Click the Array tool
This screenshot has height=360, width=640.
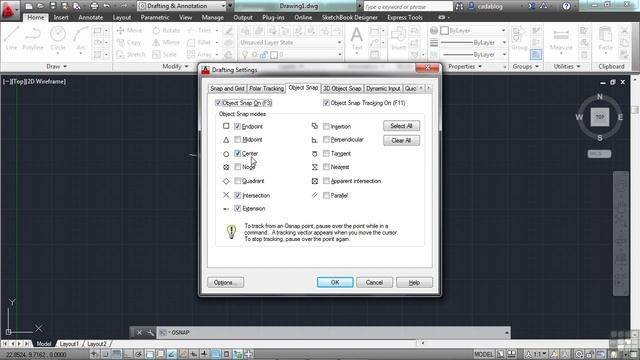coord(200,54)
